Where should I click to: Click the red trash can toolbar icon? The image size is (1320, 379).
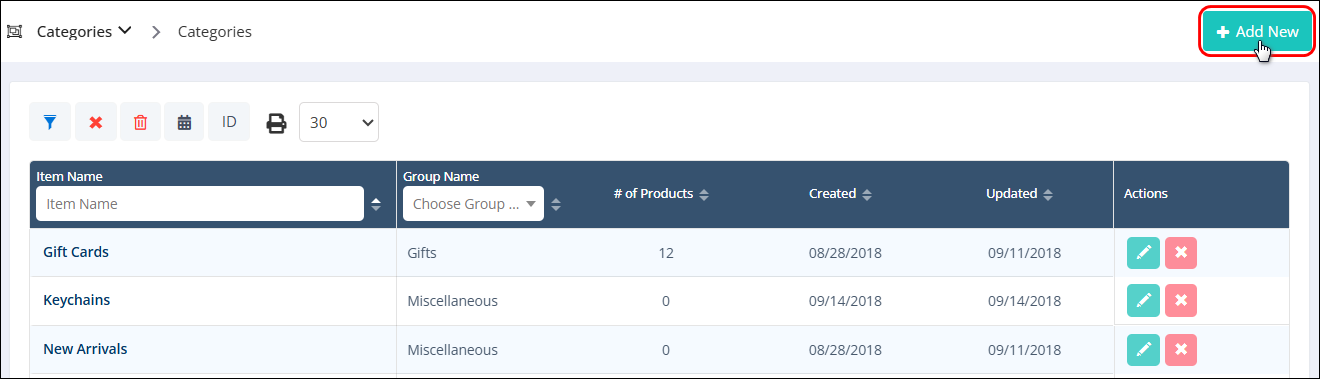pos(140,122)
